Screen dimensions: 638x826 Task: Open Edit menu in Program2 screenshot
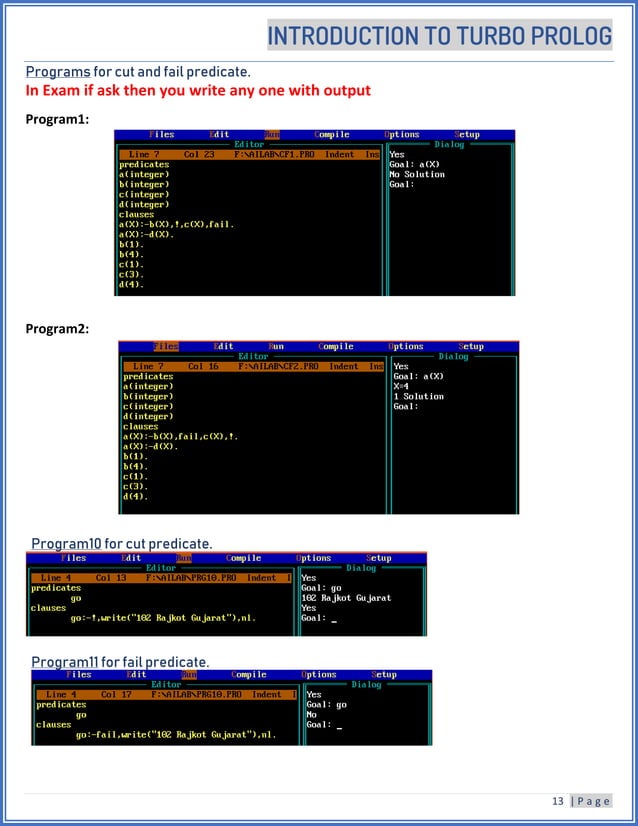223,346
